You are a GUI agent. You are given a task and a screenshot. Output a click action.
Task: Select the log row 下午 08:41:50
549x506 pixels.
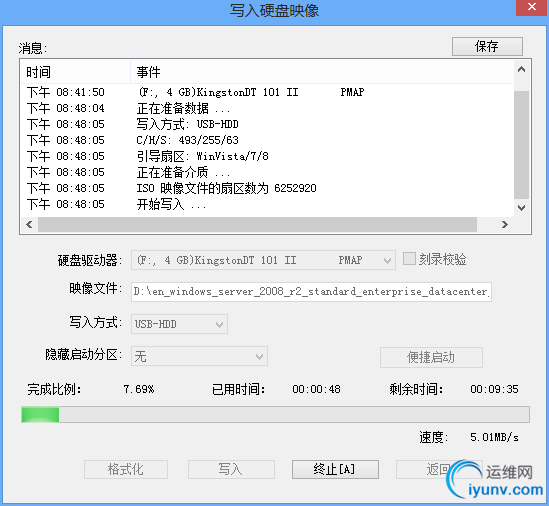[x=267, y=92]
